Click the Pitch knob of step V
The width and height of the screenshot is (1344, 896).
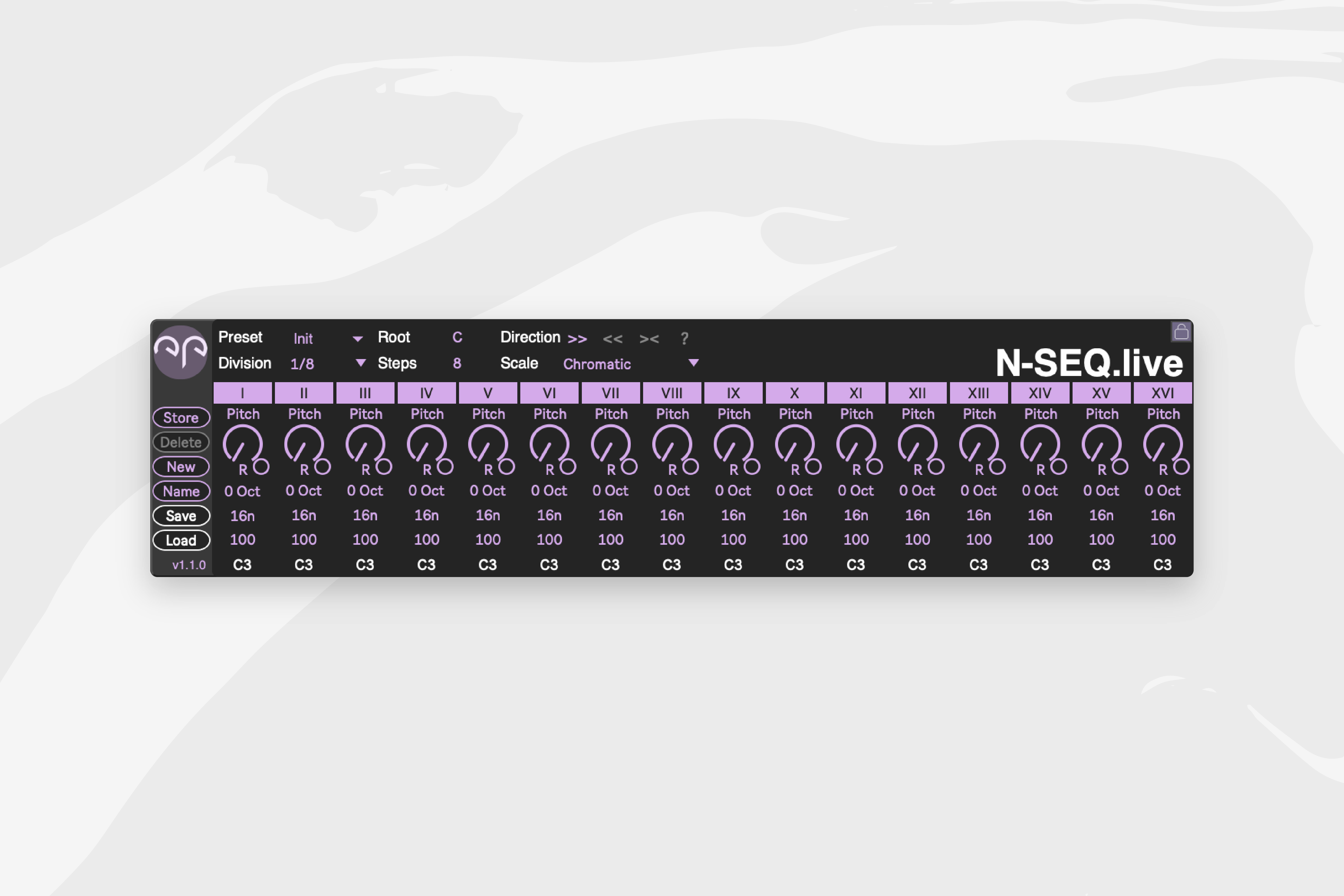coord(488,444)
